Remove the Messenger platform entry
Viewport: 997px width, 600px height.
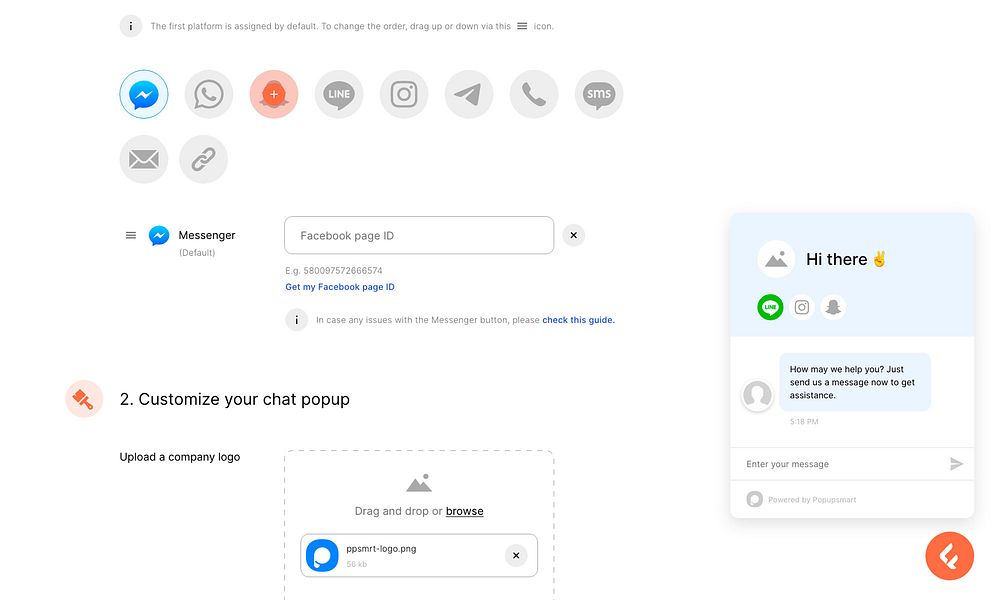pos(573,235)
